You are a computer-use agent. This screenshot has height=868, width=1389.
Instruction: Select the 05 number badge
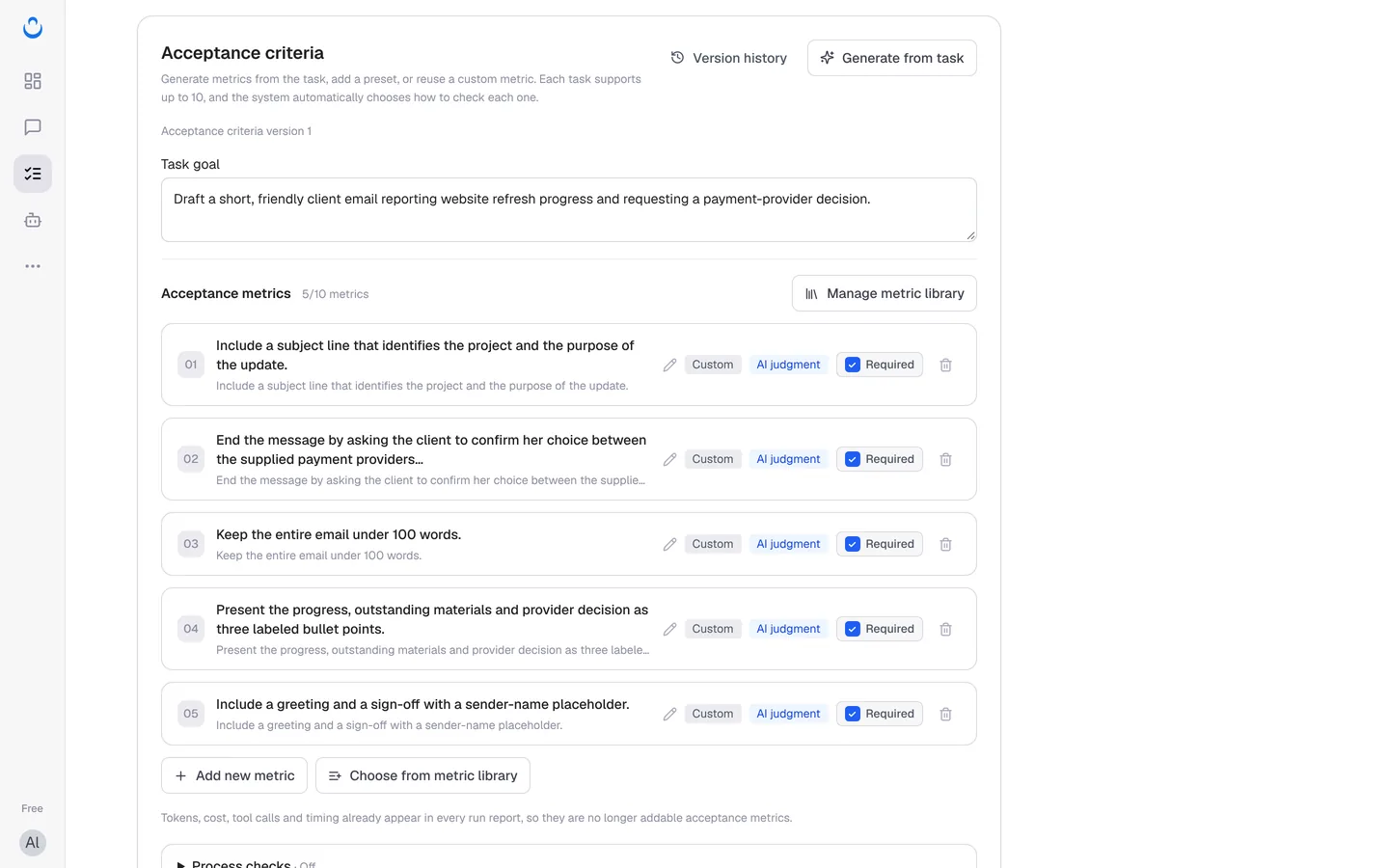pyautogui.click(x=191, y=714)
